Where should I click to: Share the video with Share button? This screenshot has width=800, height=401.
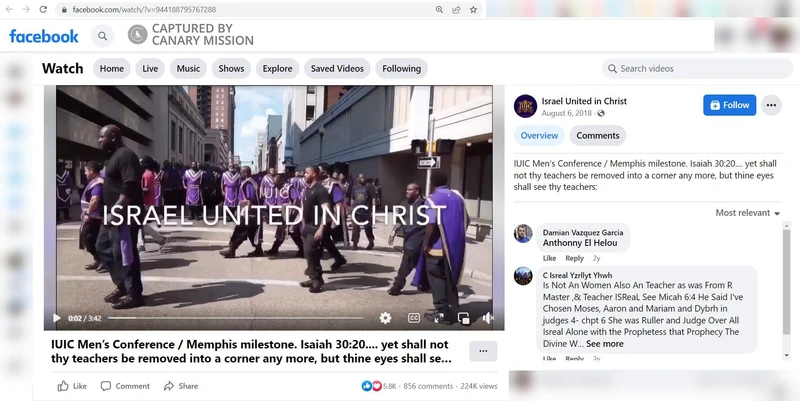tap(181, 386)
